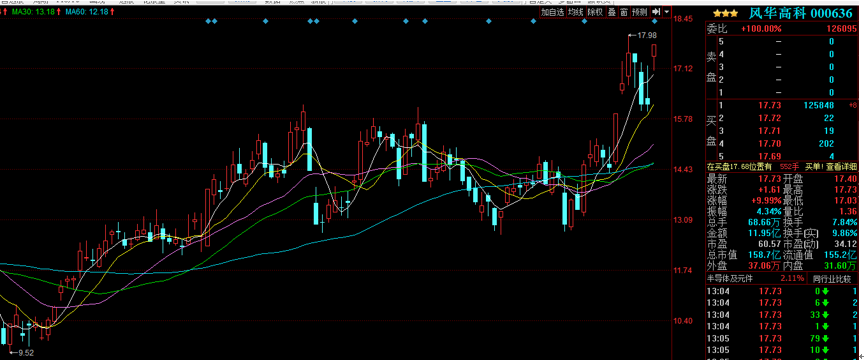Toggle 除权 ex-rights adjustment
864x360 pixels.
595,12
